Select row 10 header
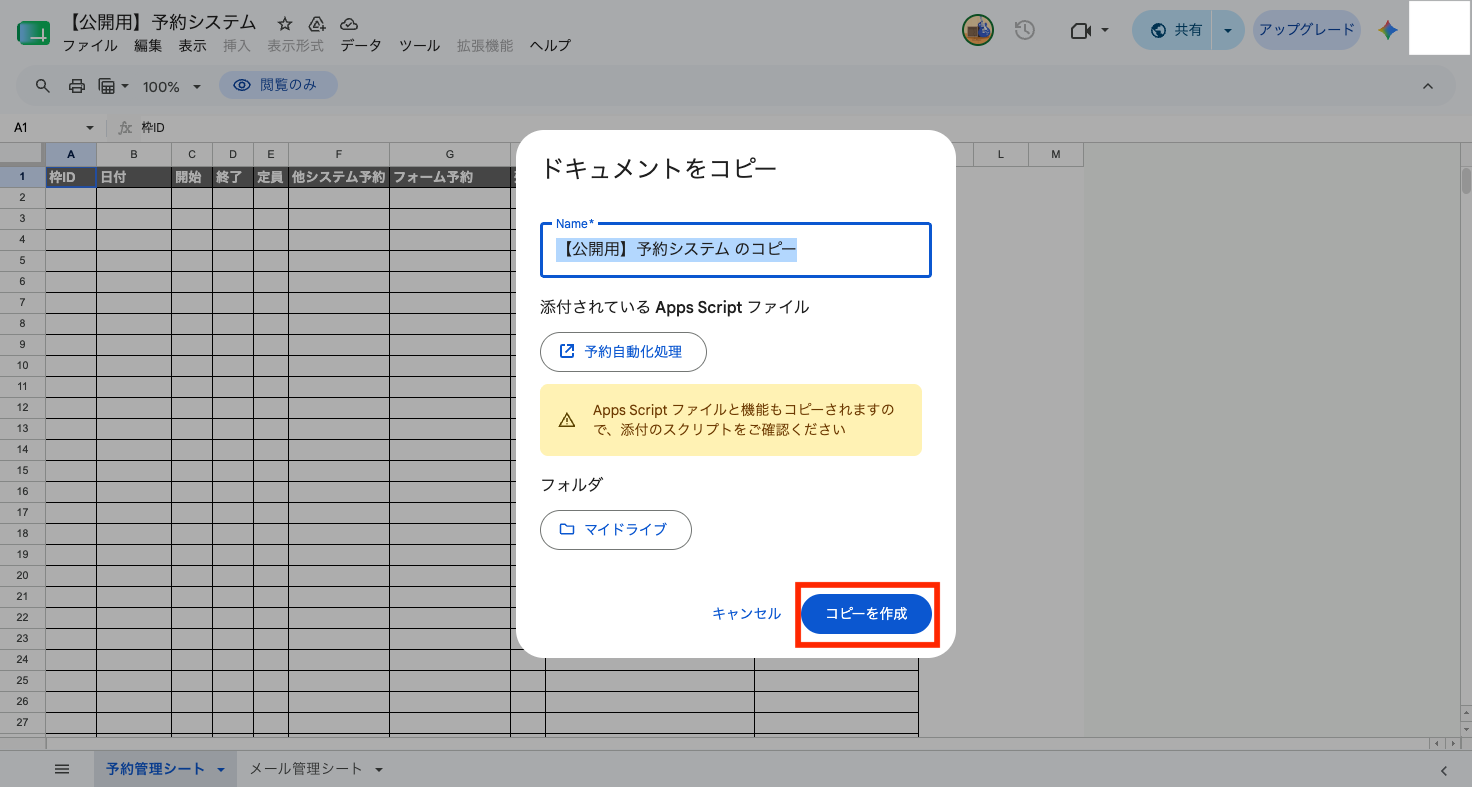 [22, 365]
